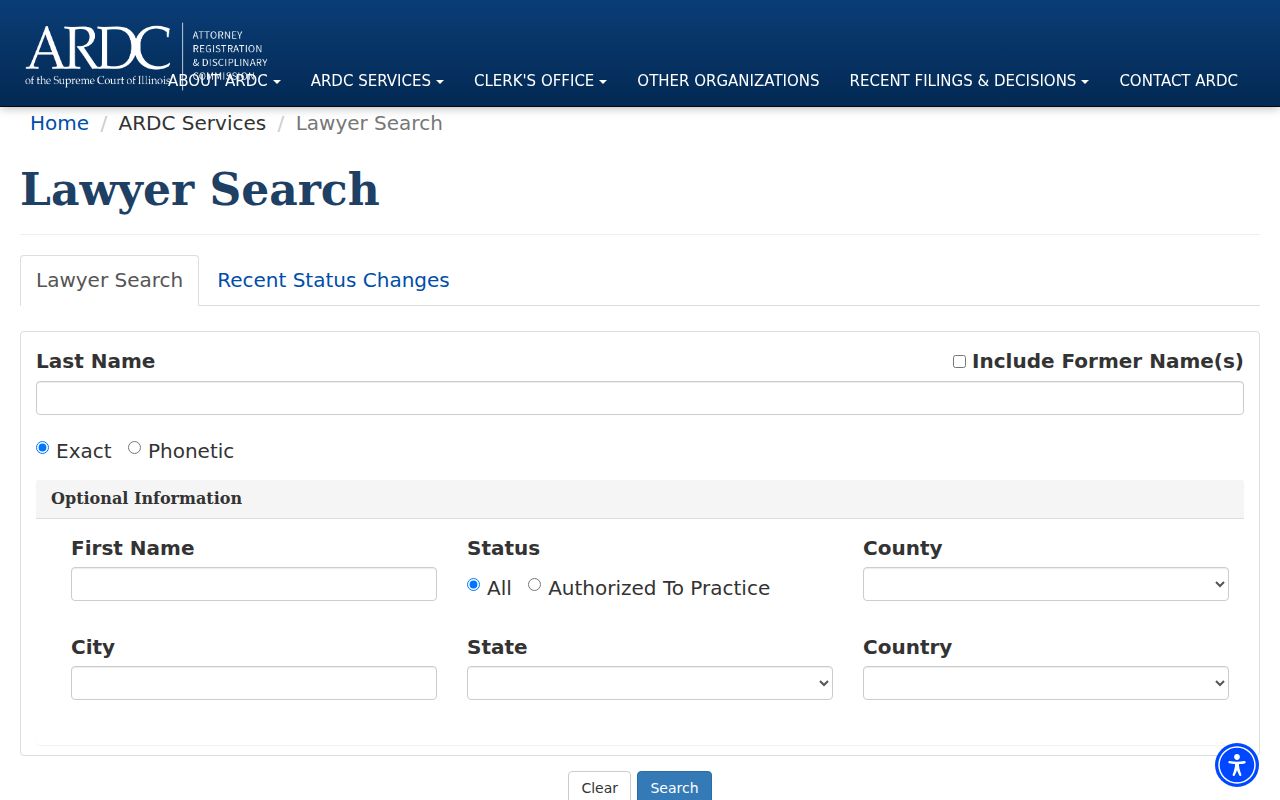Select the Exact name match radio
Screen dimensions: 1280x800
[42, 448]
